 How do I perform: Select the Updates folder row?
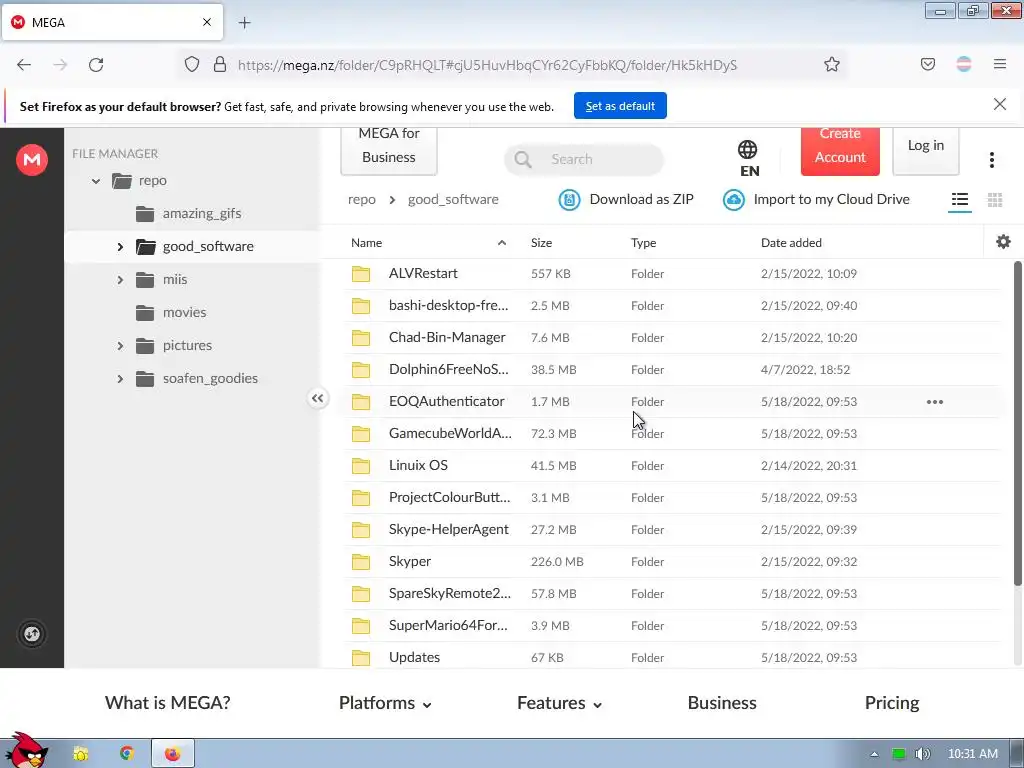click(x=672, y=656)
